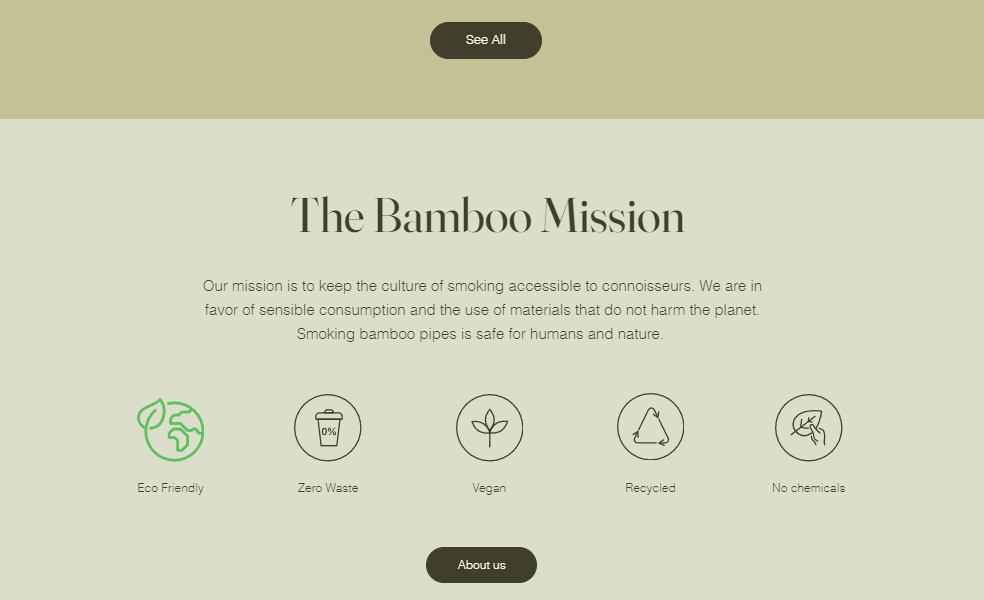Select the No chemicals label text

[x=808, y=488]
